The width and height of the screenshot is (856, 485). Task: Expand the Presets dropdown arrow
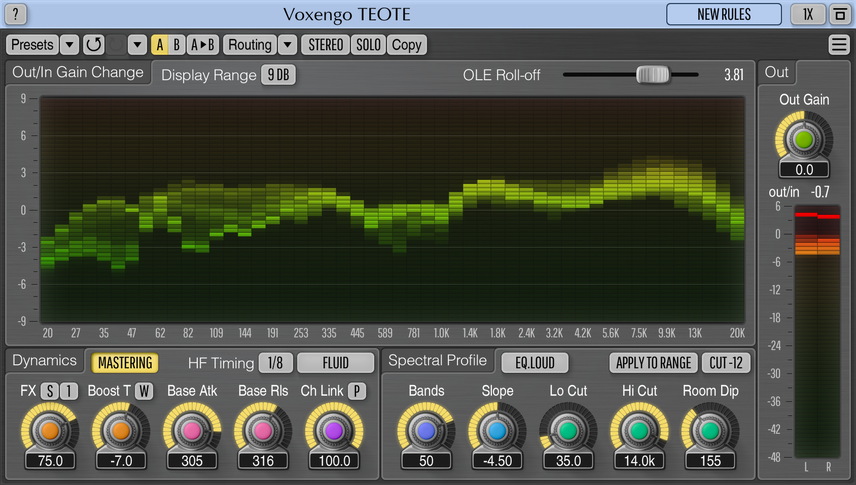tap(69, 45)
